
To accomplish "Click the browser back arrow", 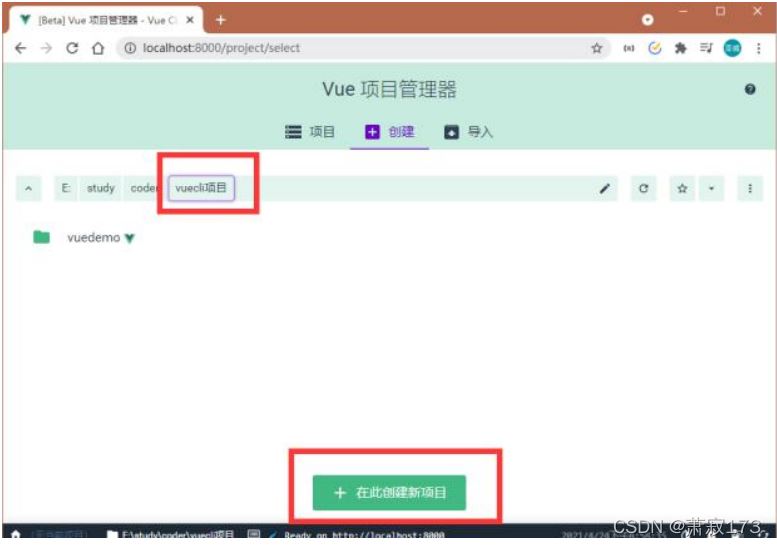I will [20, 48].
